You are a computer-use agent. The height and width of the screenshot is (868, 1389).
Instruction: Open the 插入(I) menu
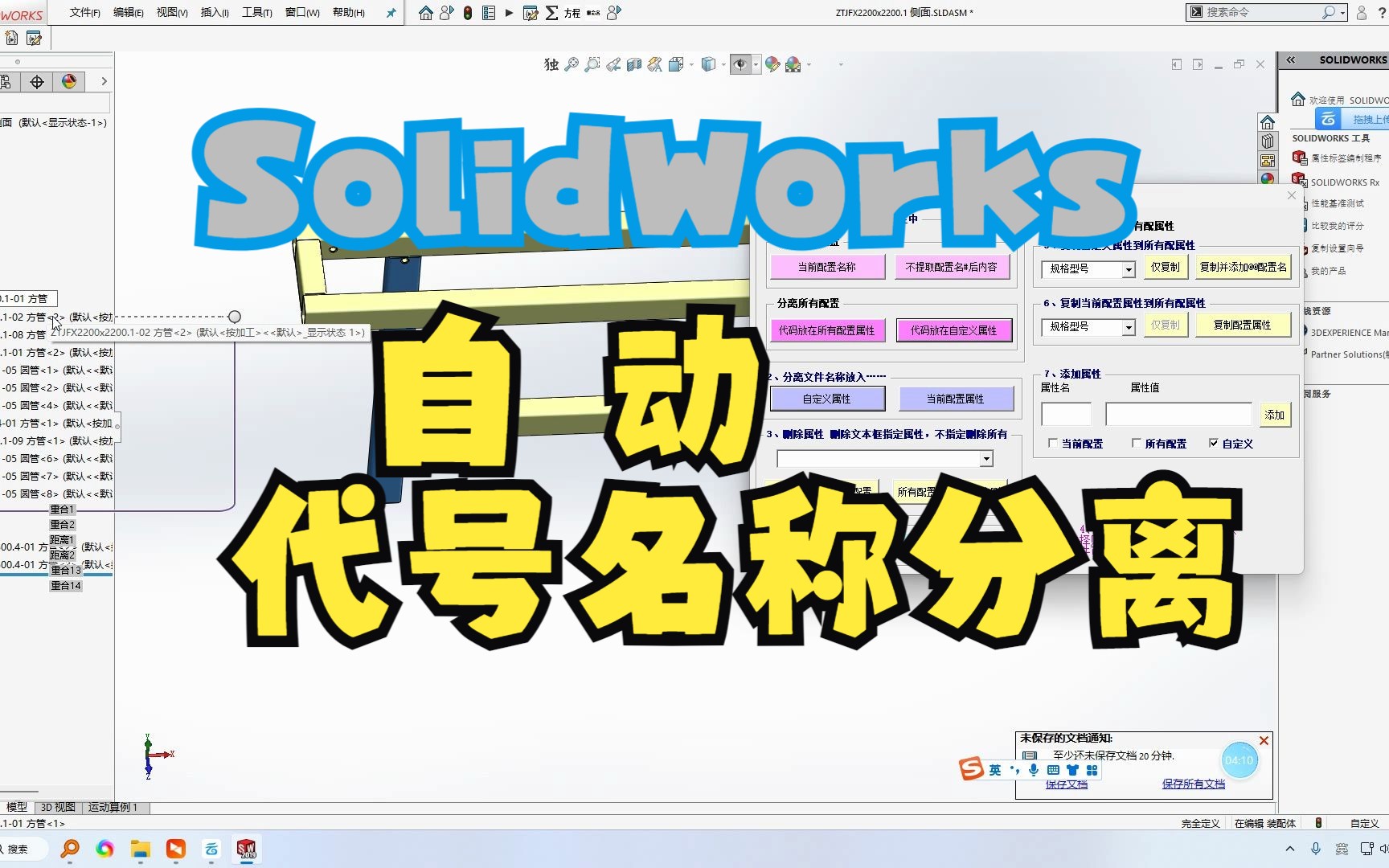pyautogui.click(x=215, y=13)
